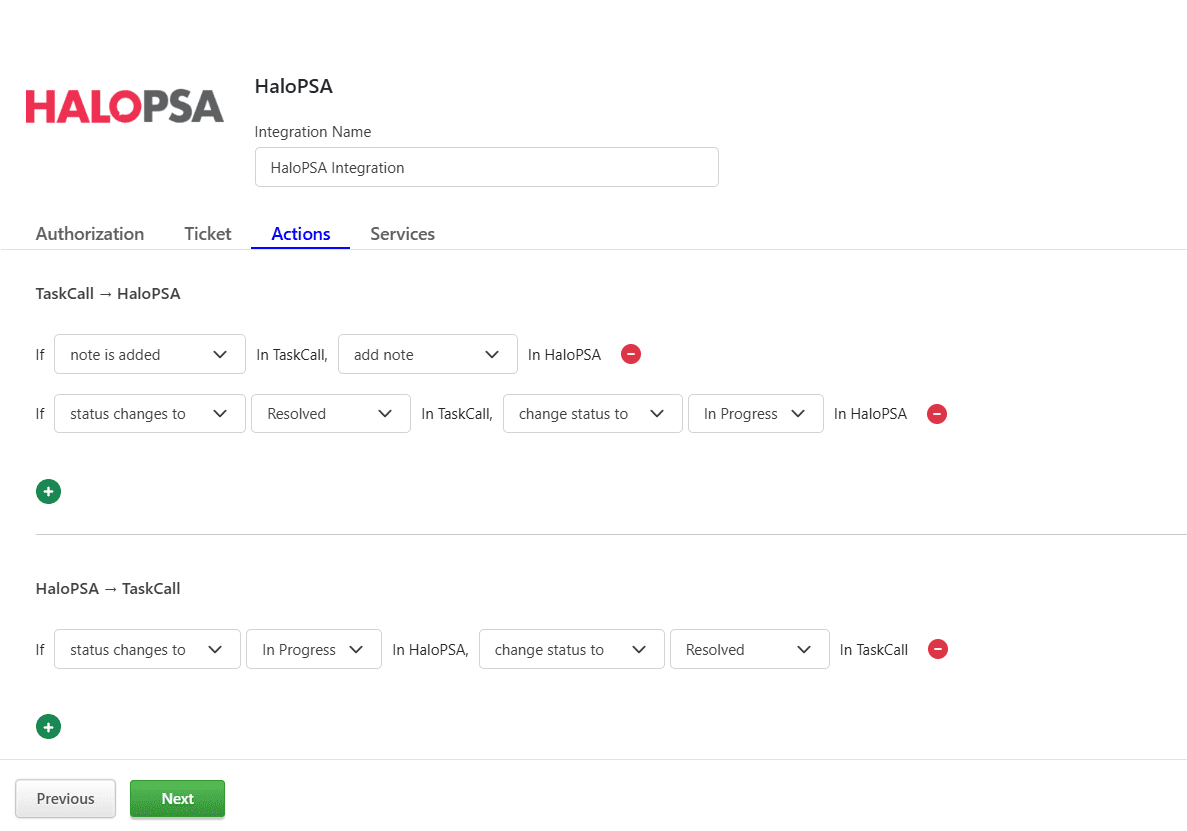Click the Previous button
The width and height of the screenshot is (1187, 831).
coord(66,798)
